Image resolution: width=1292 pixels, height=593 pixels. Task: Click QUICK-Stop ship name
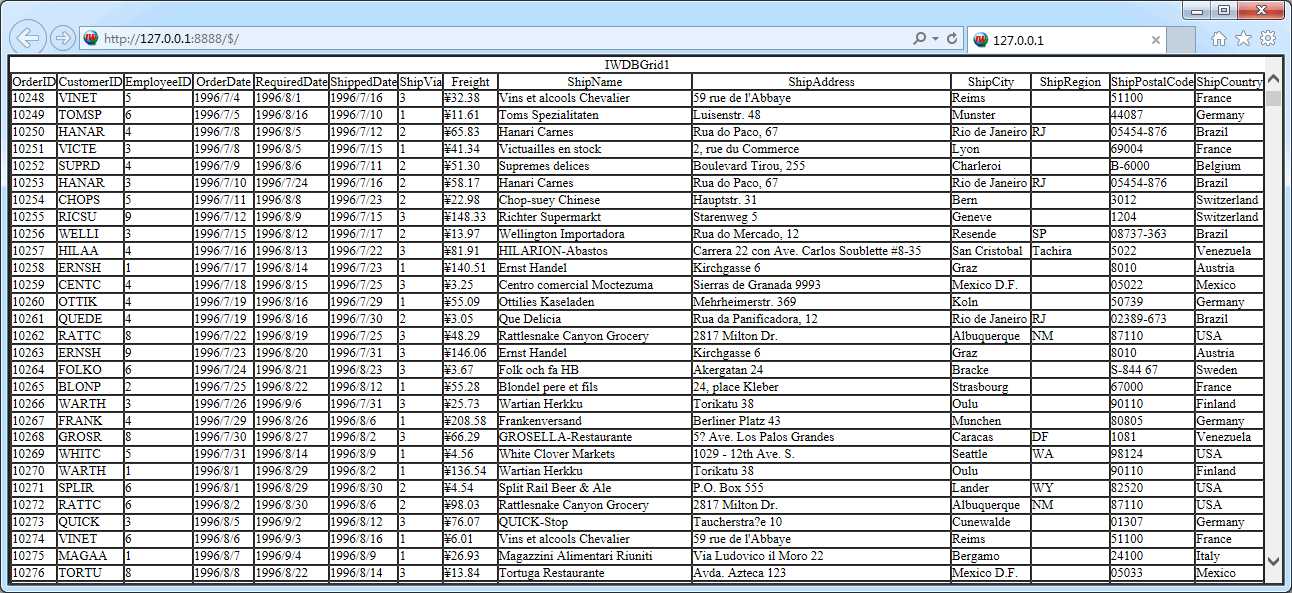click(x=594, y=522)
